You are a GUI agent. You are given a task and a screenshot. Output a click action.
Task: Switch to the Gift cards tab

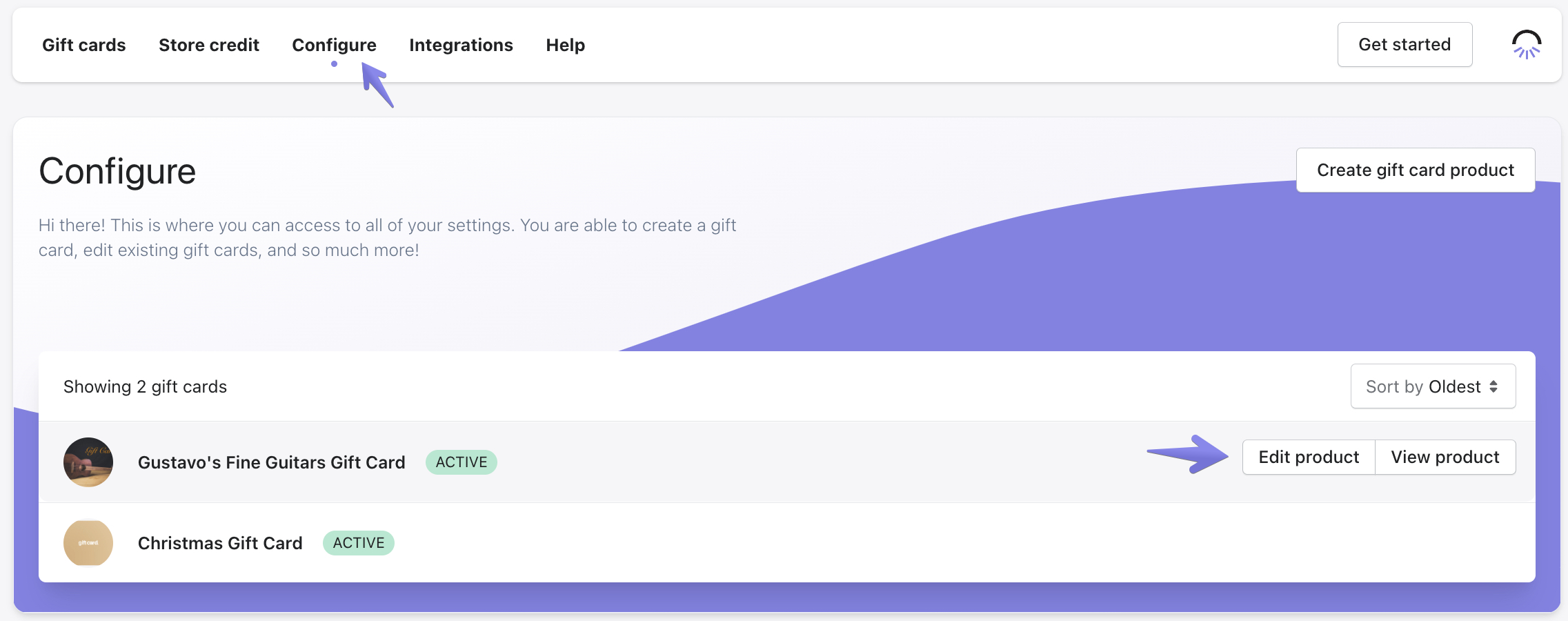pos(84,45)
